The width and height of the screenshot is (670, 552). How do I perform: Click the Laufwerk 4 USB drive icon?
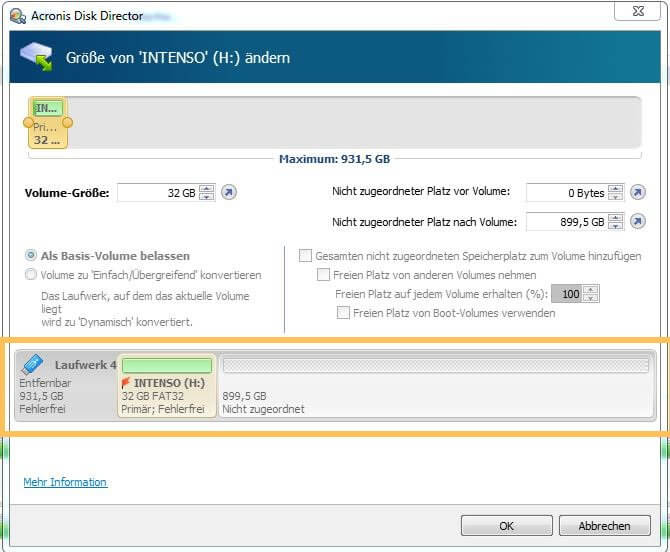click(x=33, y=365)
